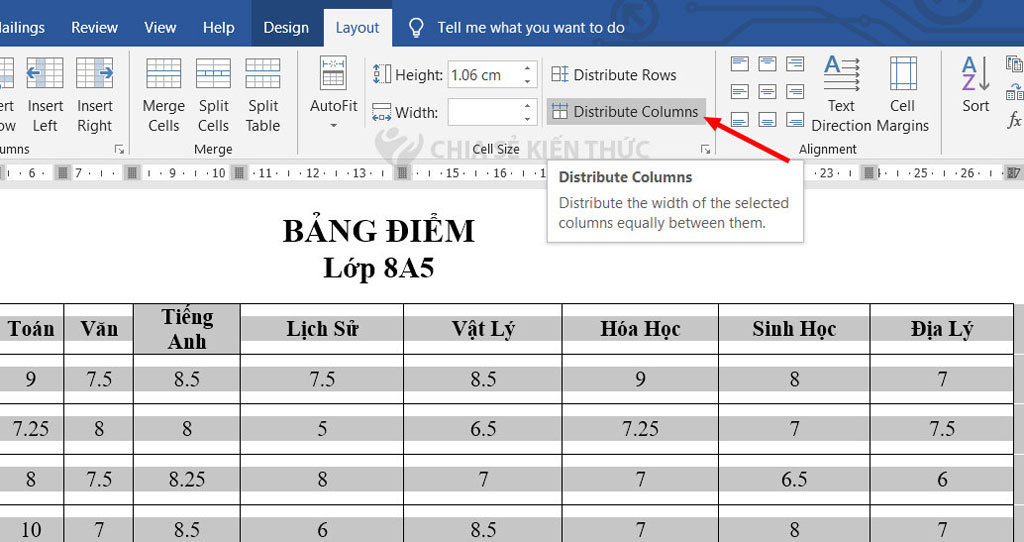The width and height of the screenshot is (1024, 542).
Task: Change Text Direction in cells
Action: click(x=841, y=95)
